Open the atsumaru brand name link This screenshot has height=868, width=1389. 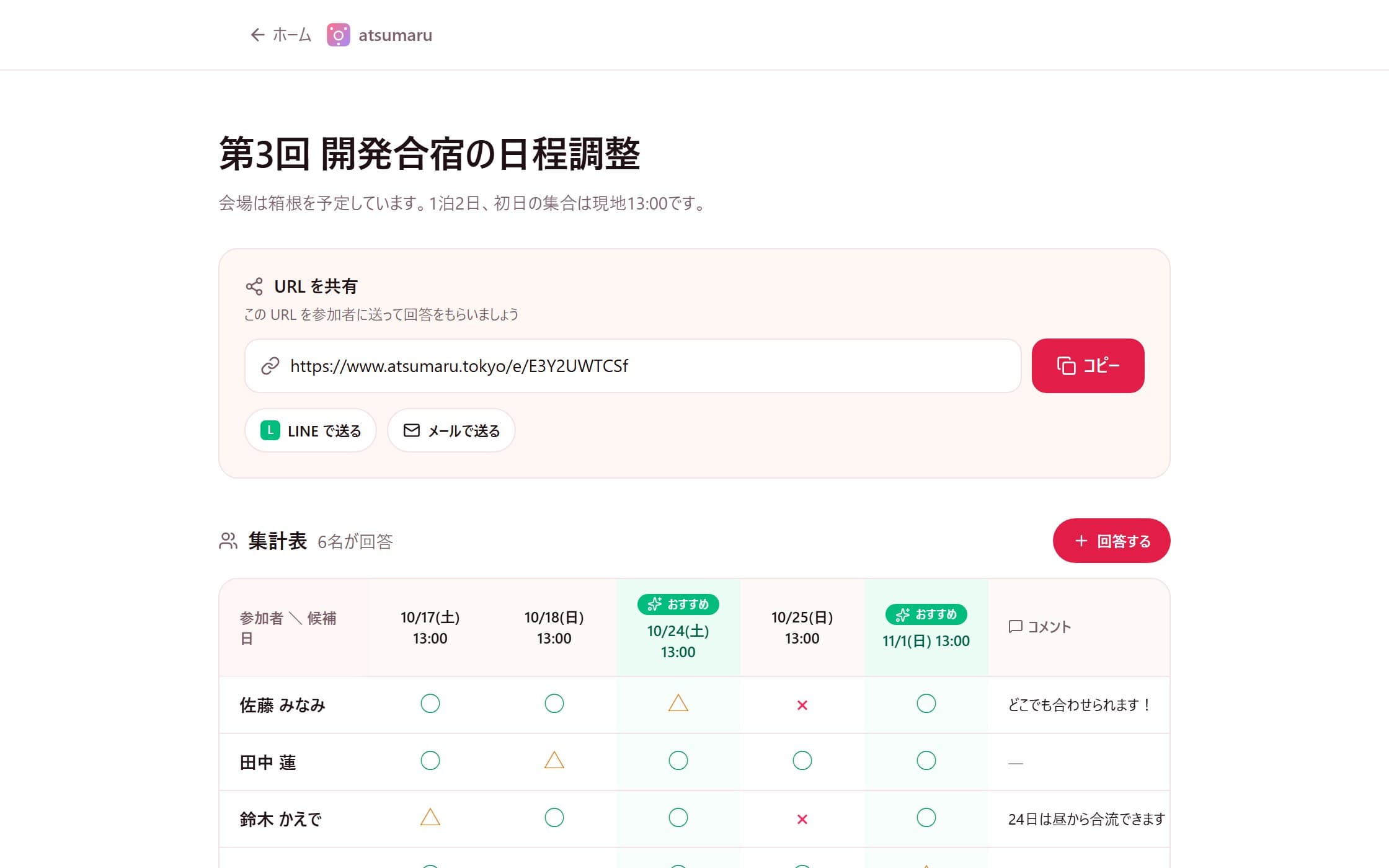395,35
